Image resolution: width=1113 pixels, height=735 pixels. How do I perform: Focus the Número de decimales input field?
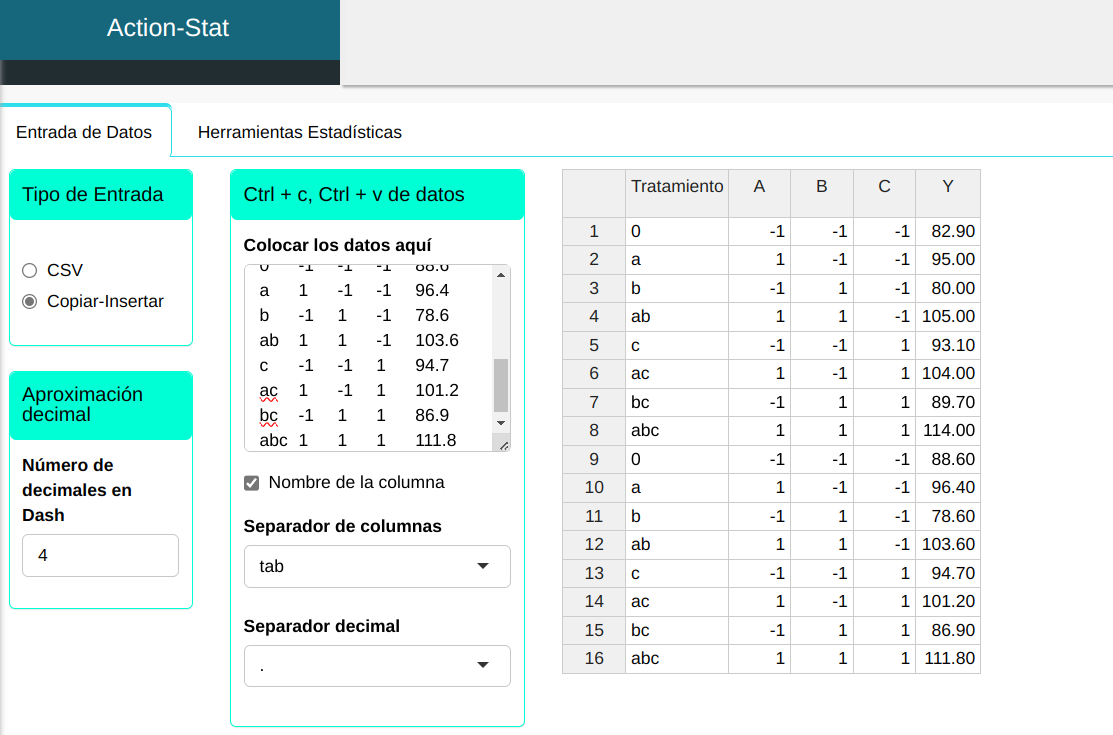(x=100, y=555)
